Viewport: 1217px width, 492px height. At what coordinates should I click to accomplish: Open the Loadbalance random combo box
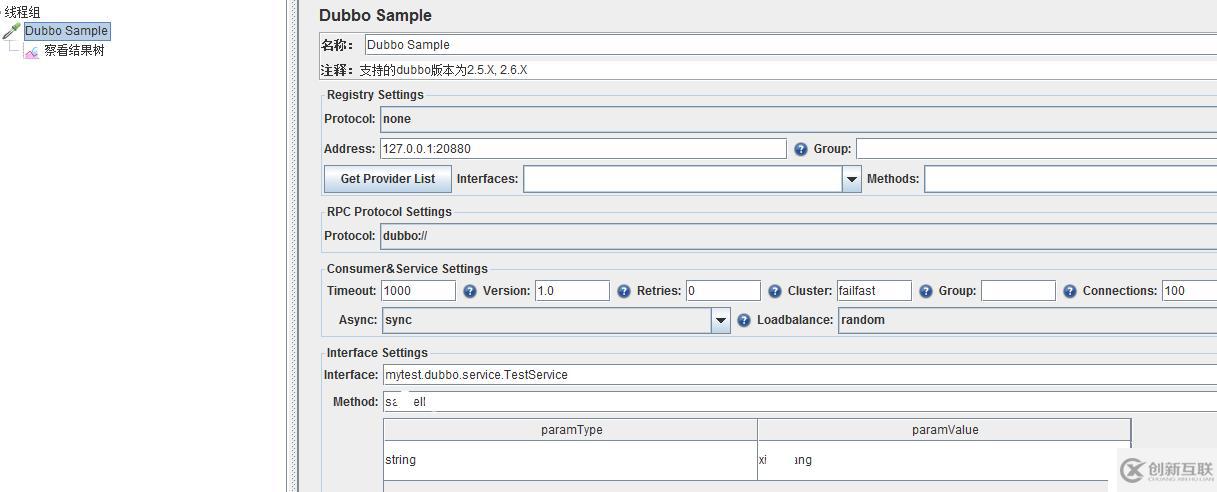point(1027,320)
